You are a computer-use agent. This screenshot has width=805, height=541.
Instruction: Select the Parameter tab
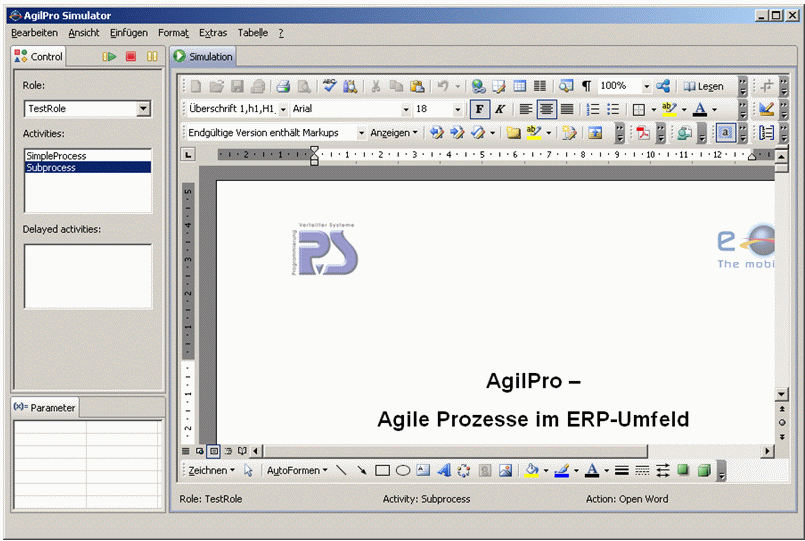(45, 408)
